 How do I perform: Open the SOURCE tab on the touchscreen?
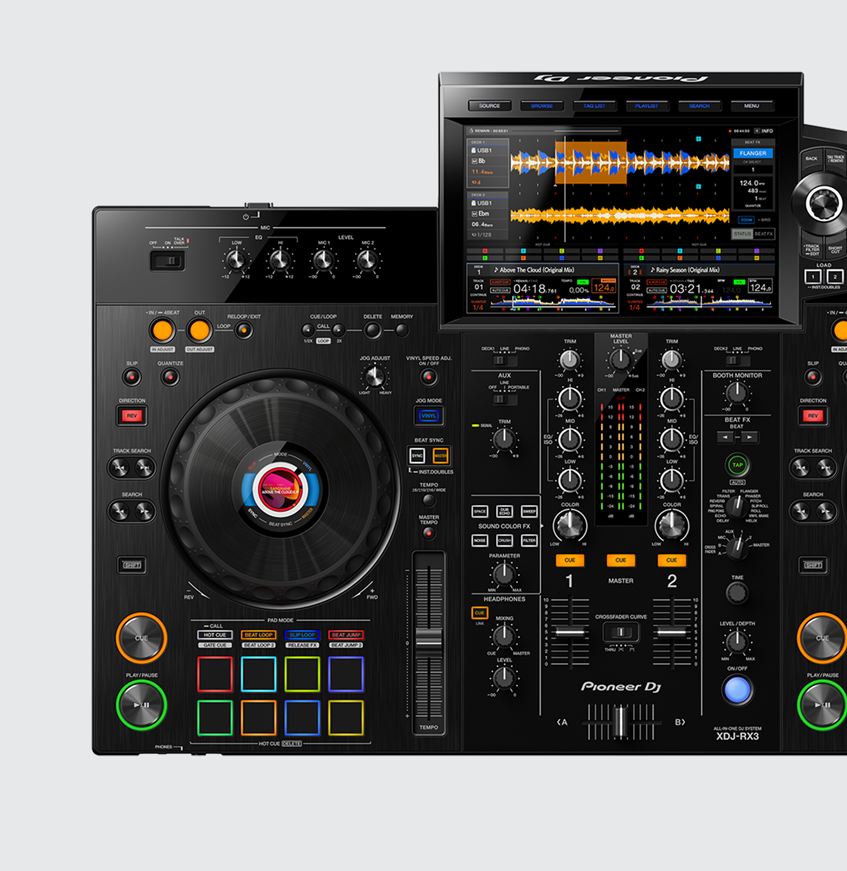click(x=489, y=106)
